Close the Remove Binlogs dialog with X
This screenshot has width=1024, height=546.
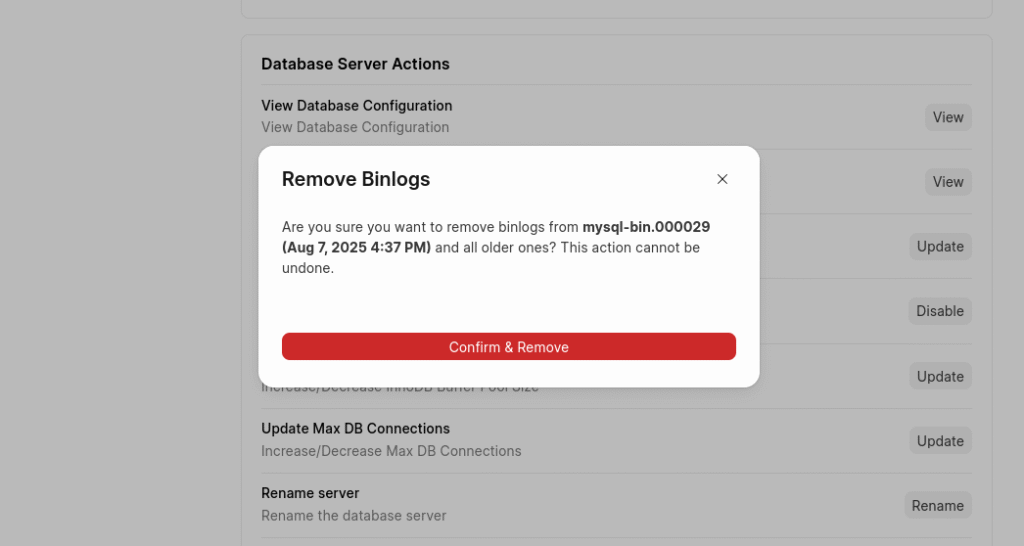point(722,179)
